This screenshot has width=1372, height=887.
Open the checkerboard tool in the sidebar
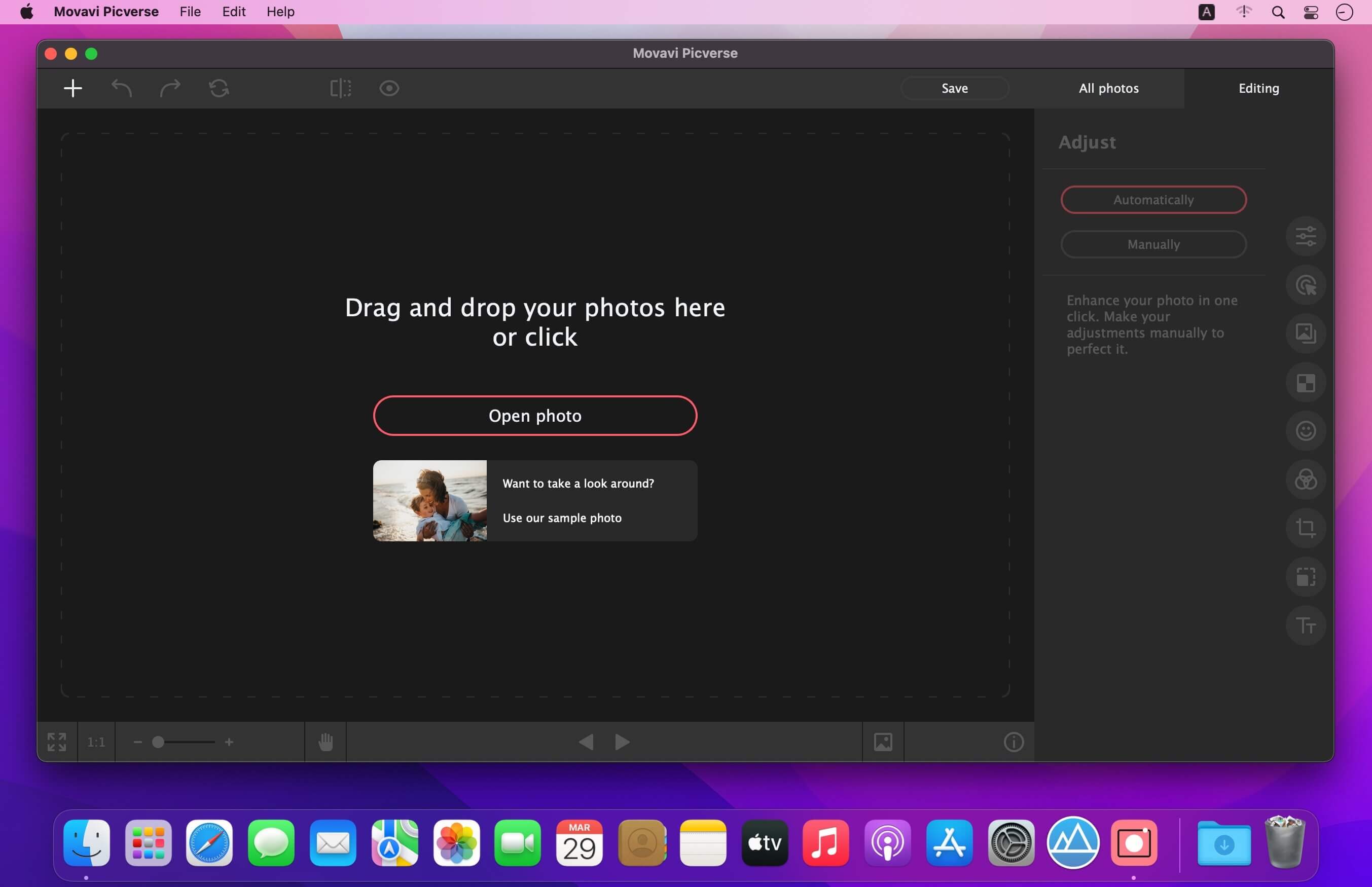[x=1306, y=383]
